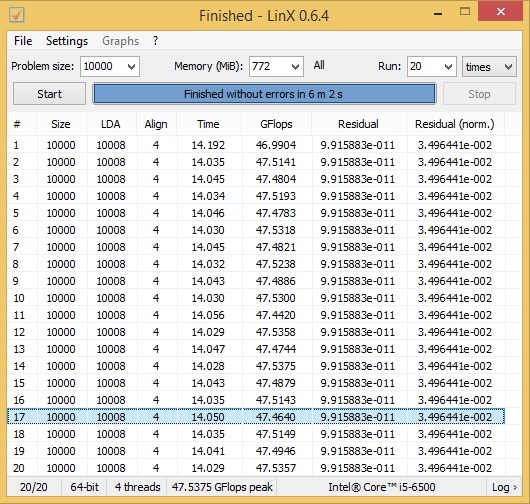The width and height of the screenshot is (530, 504).
Task: Select the time value 14.192
Action: [x=208, y=145]
